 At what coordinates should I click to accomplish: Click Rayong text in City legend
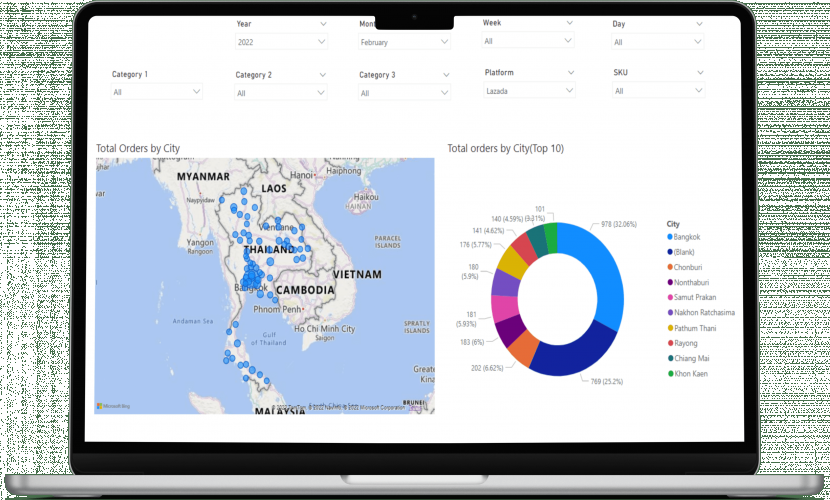click(x=685, y=343)
